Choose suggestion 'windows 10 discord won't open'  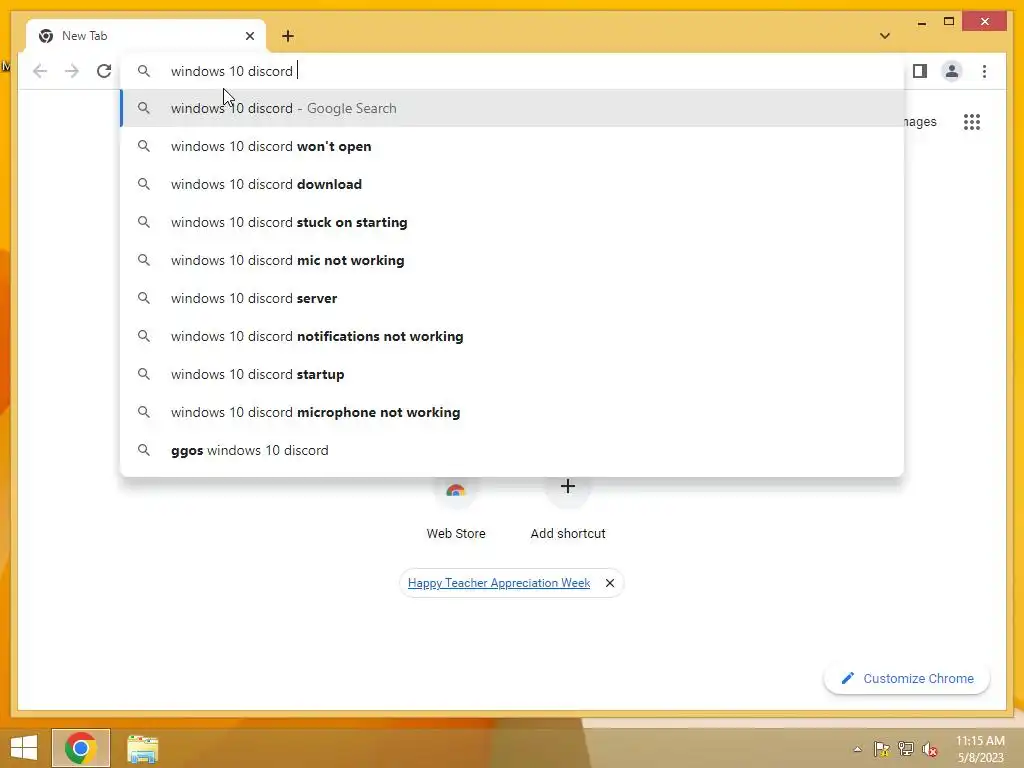point(513,146)
